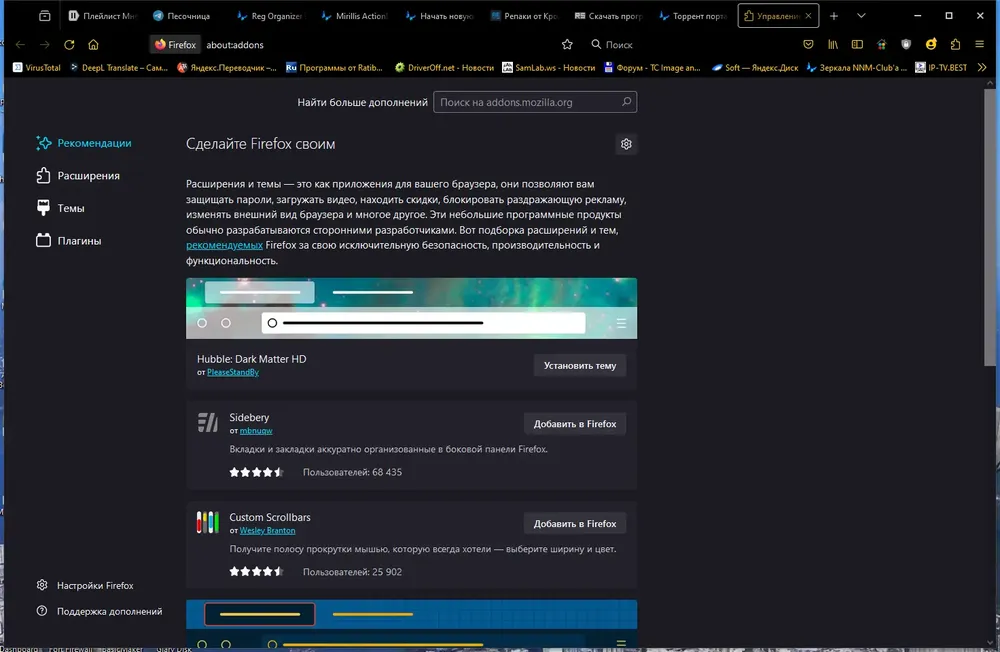
Task: Bookmark this page with the star icon
Action: (x=567, y=45)
